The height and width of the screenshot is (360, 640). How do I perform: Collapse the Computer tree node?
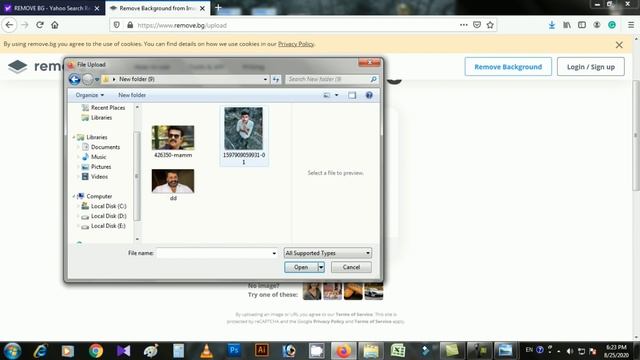pos(74,196)
